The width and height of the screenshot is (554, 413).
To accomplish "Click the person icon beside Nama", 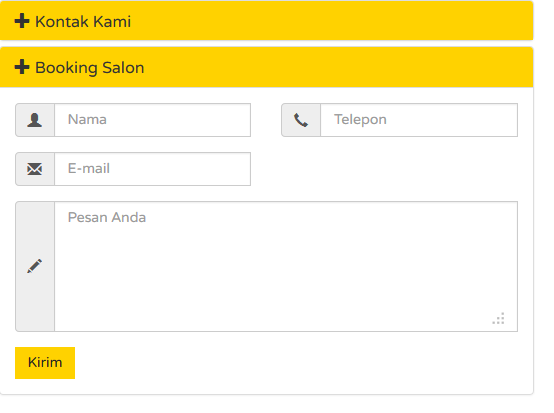I will tap(35, 120).
